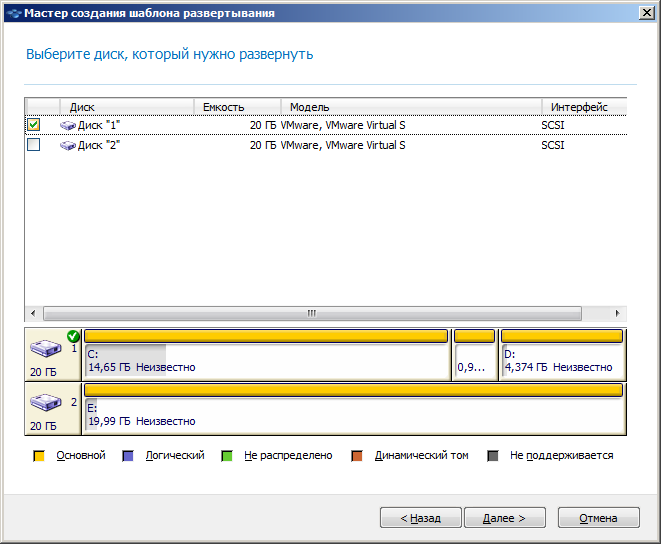Select the 20 ГБ disk 1 icon in the partition map

pos(46,349)
